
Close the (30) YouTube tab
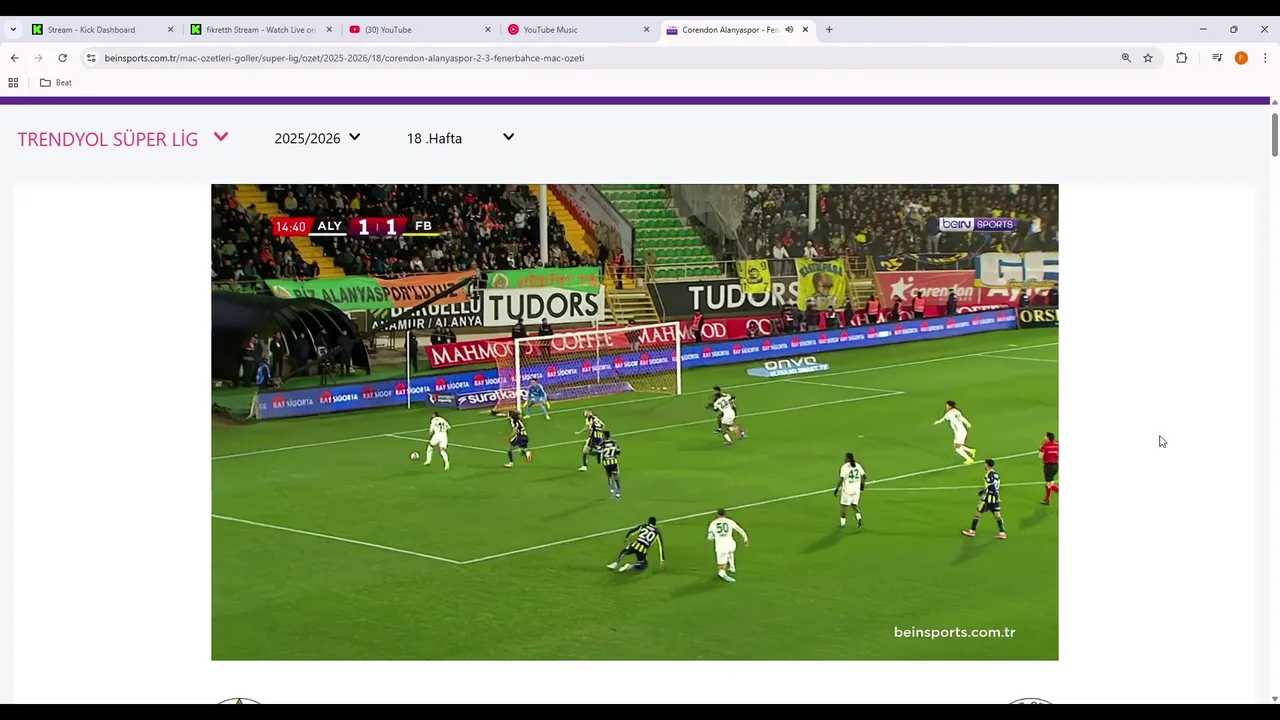pyautogui.click(x=488, y=30)
